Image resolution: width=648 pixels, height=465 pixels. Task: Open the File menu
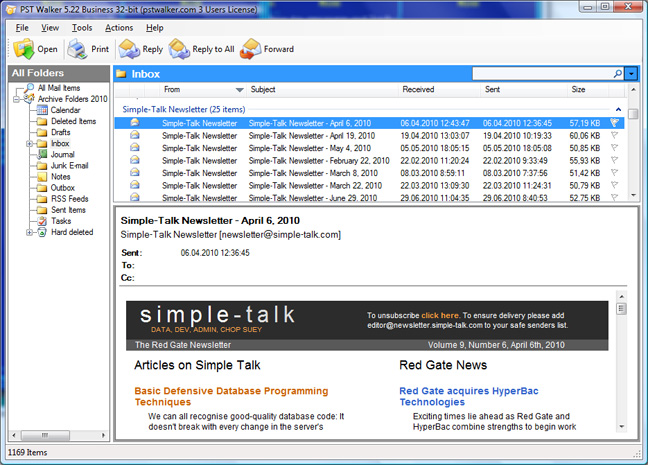pos(22,28)
